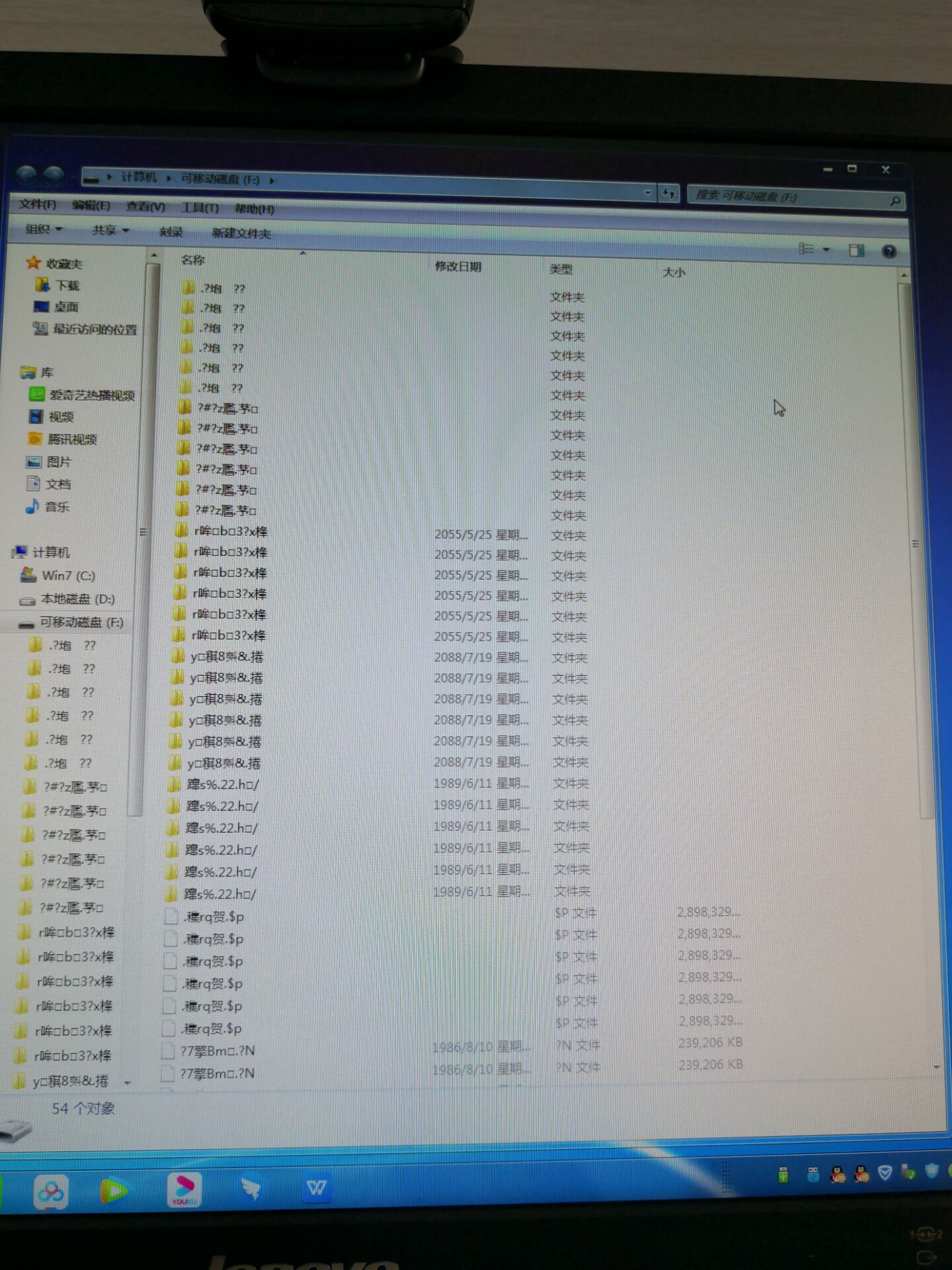Viewport: 952px width, 1270px height.
Task: Select 本地磁盘 (D:) in navigation pane
Action: tap(77, 599)
